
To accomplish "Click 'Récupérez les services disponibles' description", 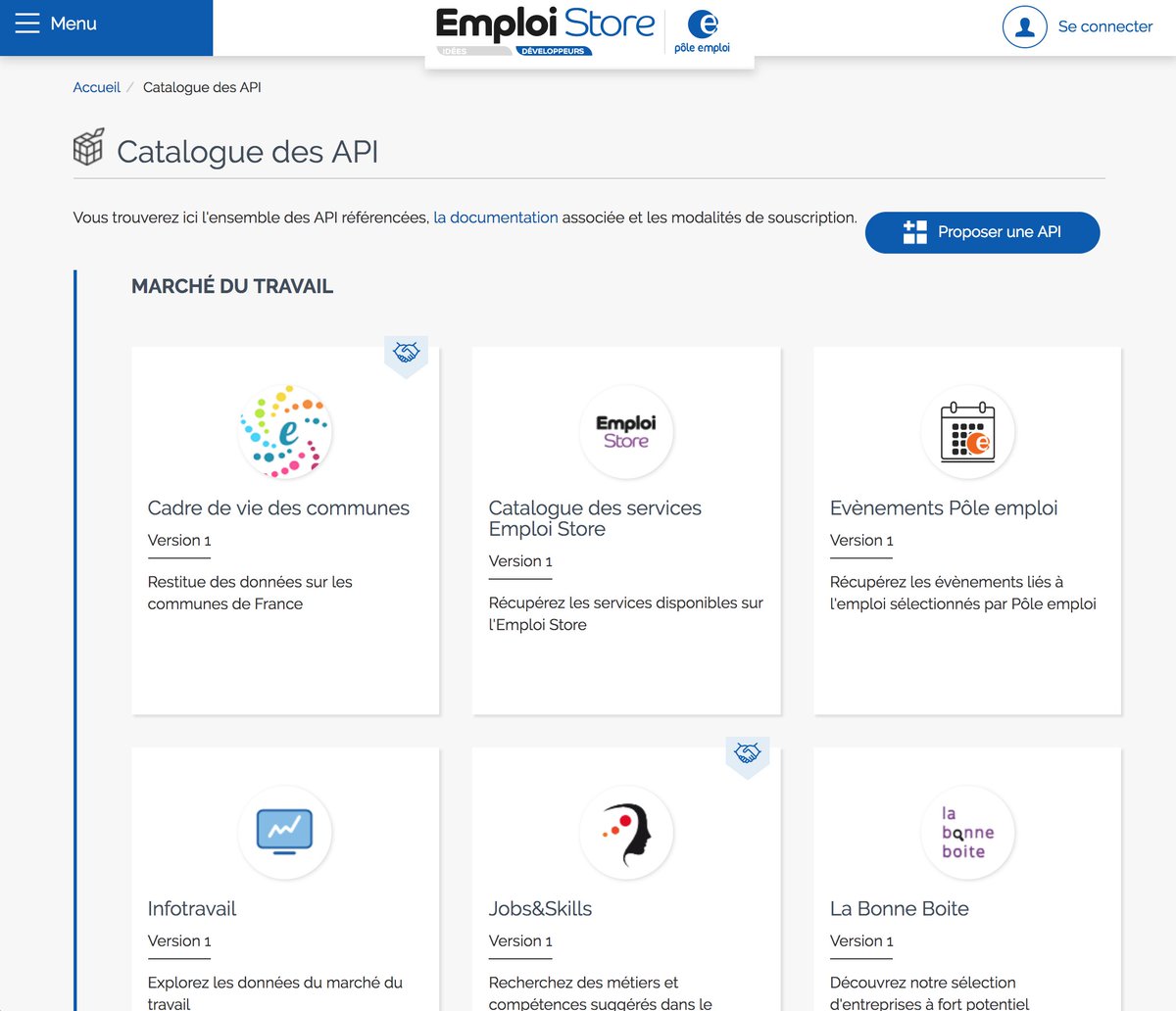I will point(625,613).
